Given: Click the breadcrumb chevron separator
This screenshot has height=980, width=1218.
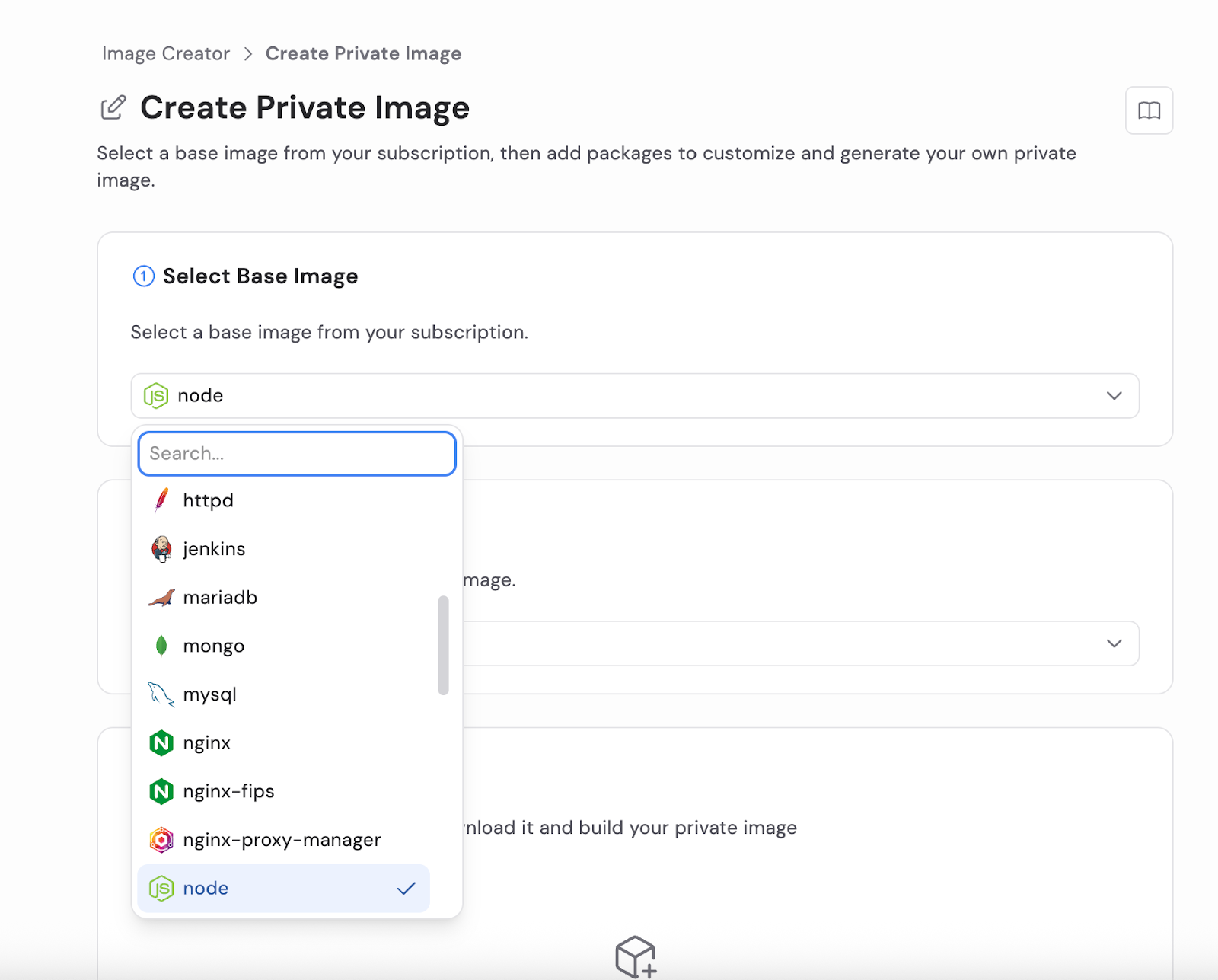Looking at the screenshot, I should 247,53.
